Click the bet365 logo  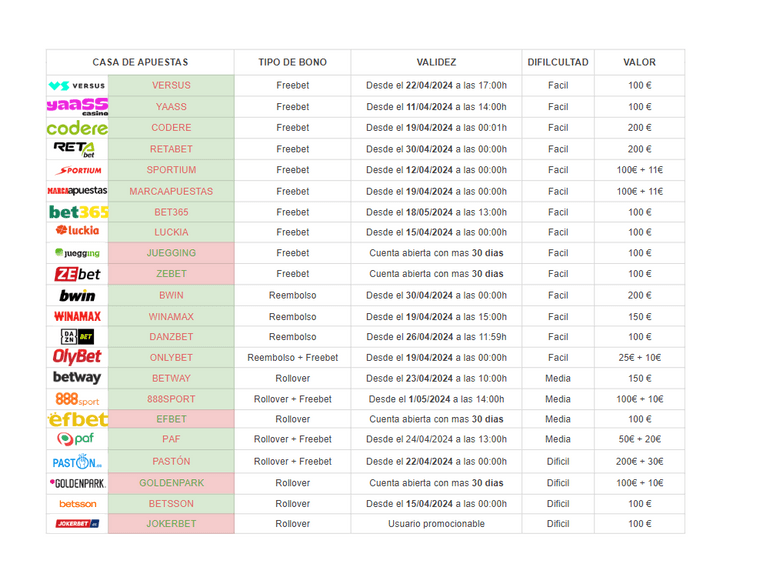click(79, 212)
